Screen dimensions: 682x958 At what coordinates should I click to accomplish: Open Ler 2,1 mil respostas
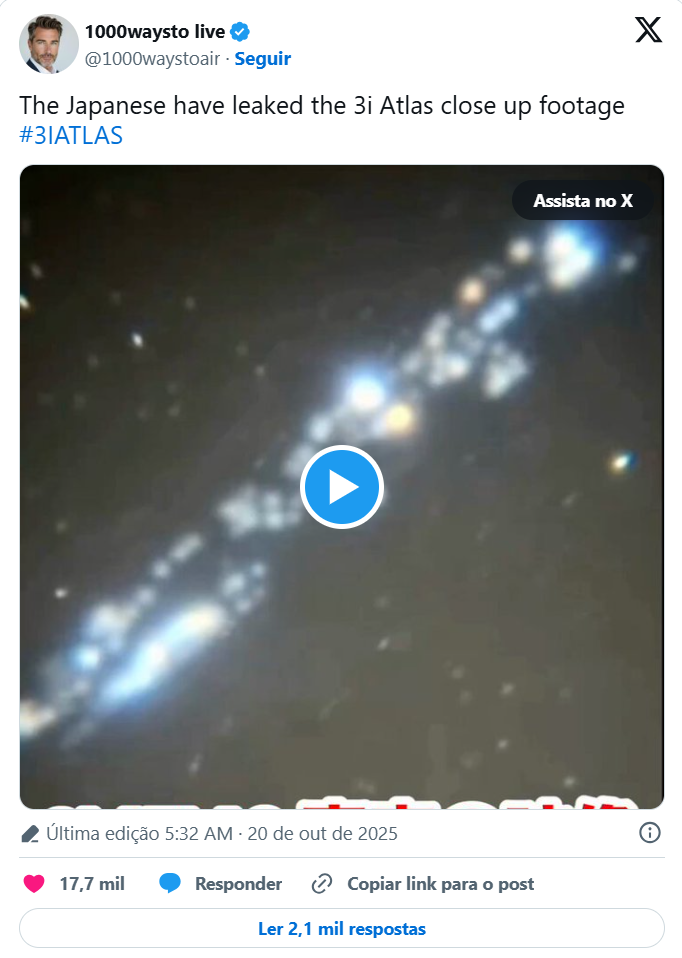click(x=342, y=929)
